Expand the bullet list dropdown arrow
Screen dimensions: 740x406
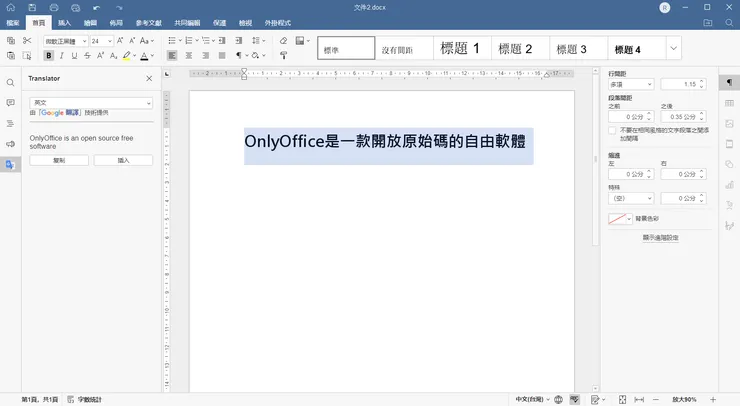tap(180, 41)
